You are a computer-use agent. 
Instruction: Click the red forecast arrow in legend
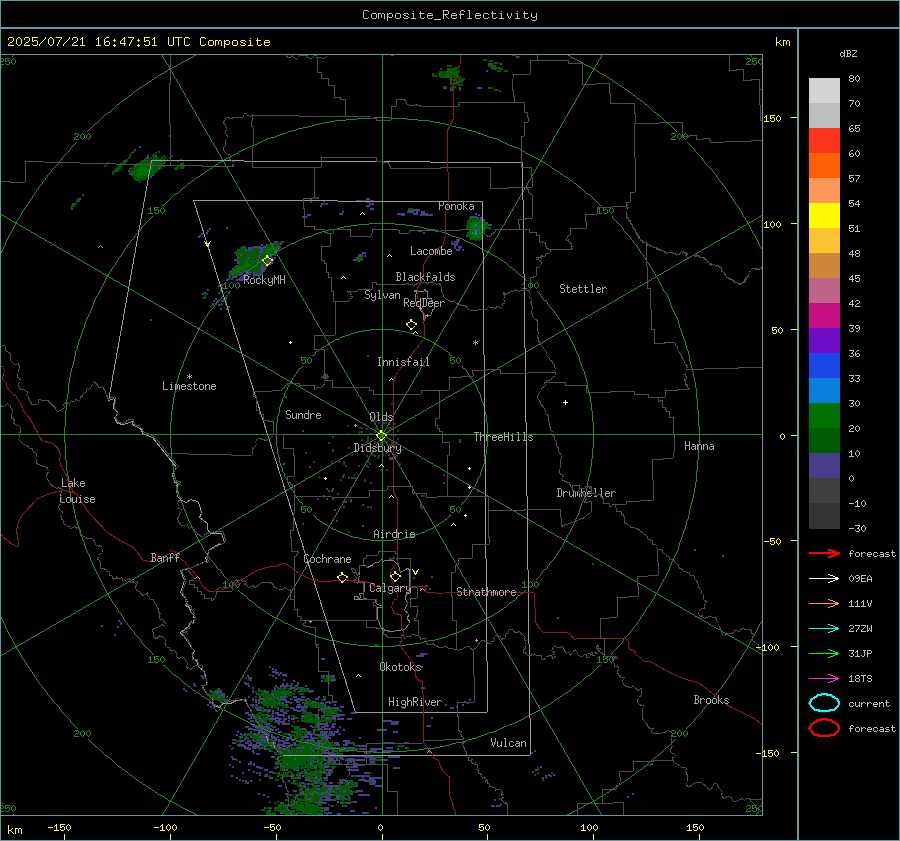tap(824, 553)
